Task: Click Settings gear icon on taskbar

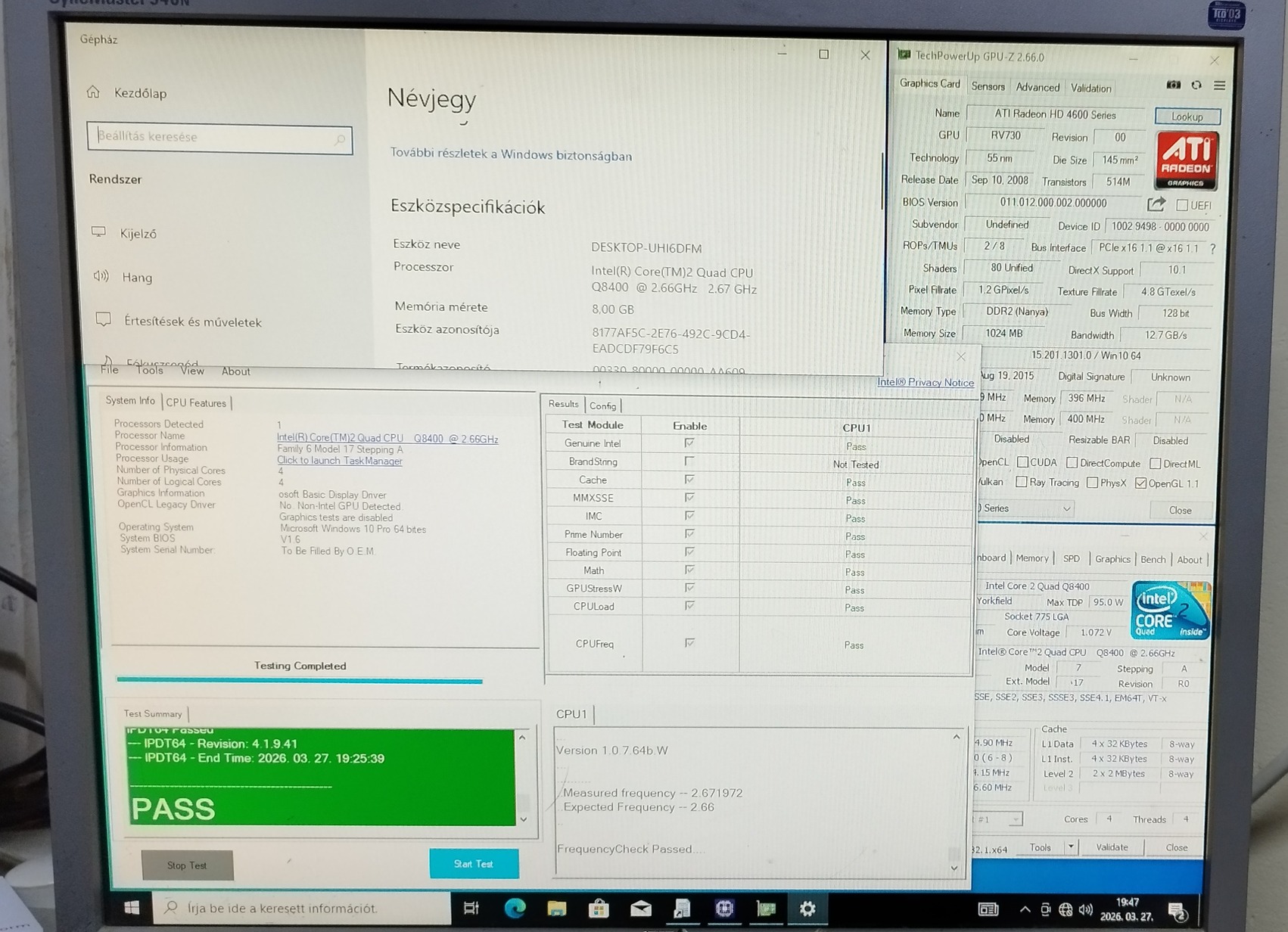Action: click(807, 908)
